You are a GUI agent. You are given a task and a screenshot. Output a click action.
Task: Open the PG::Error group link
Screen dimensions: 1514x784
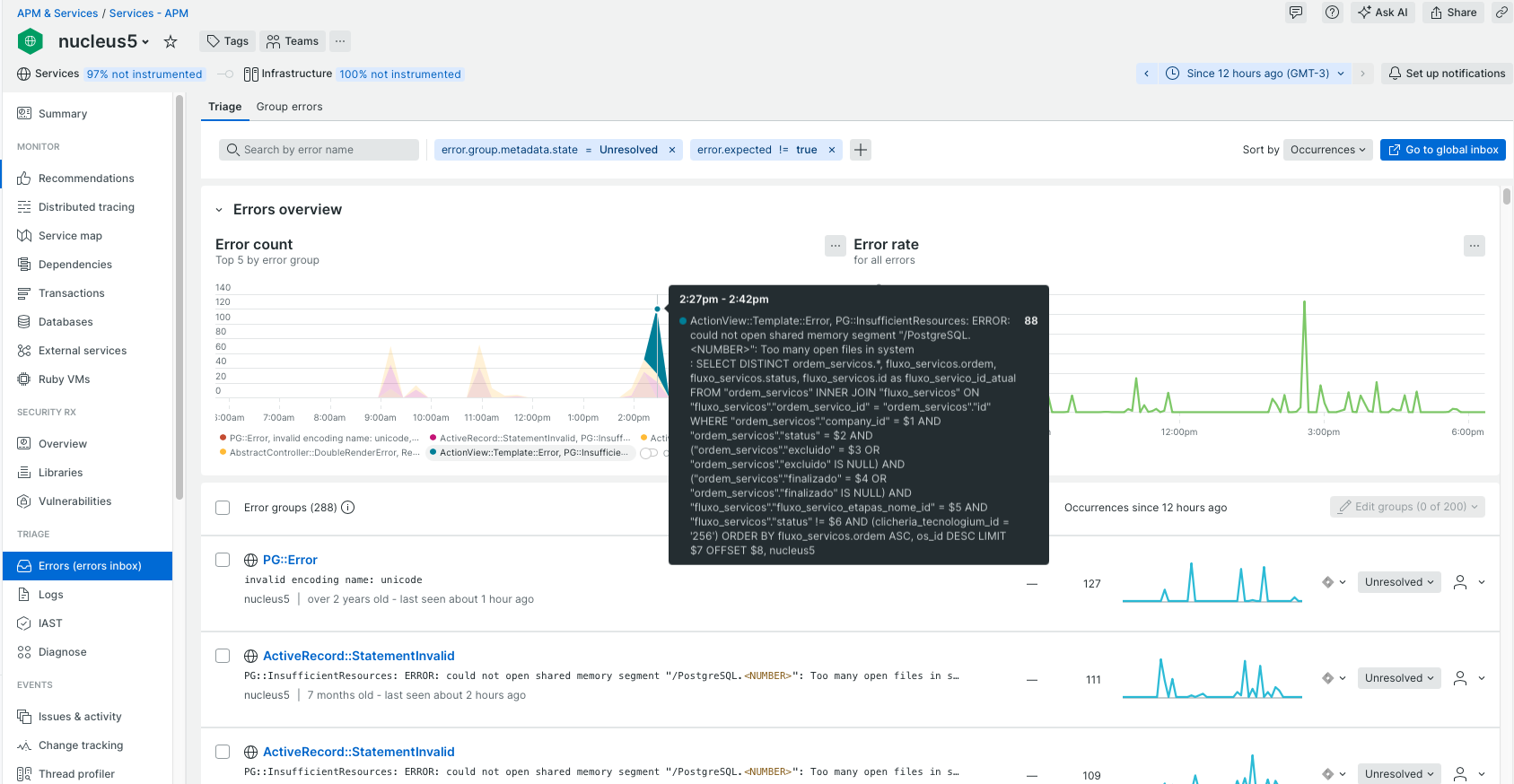pos(290,560)
